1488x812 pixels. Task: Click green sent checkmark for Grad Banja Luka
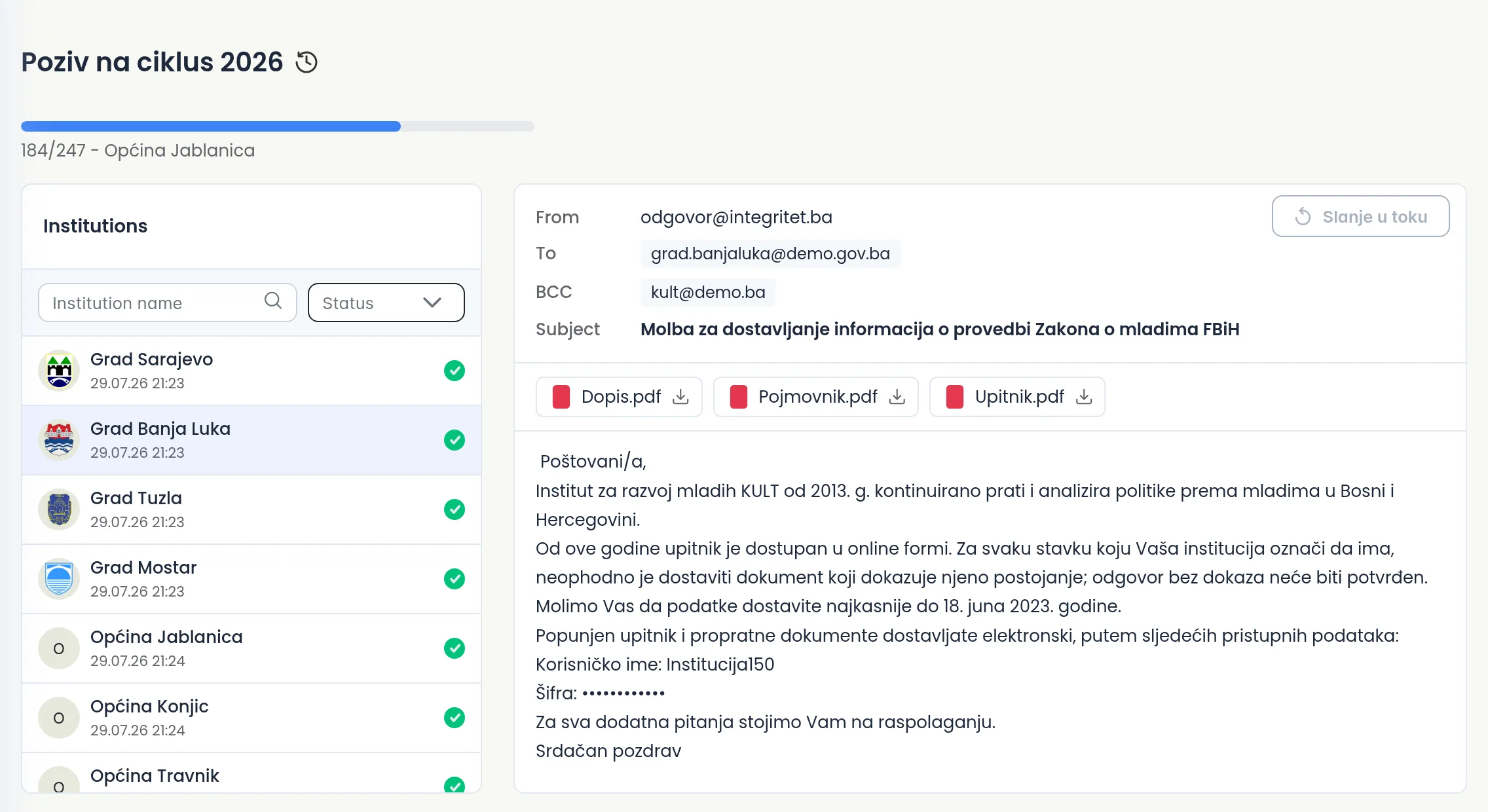point(455,440)
